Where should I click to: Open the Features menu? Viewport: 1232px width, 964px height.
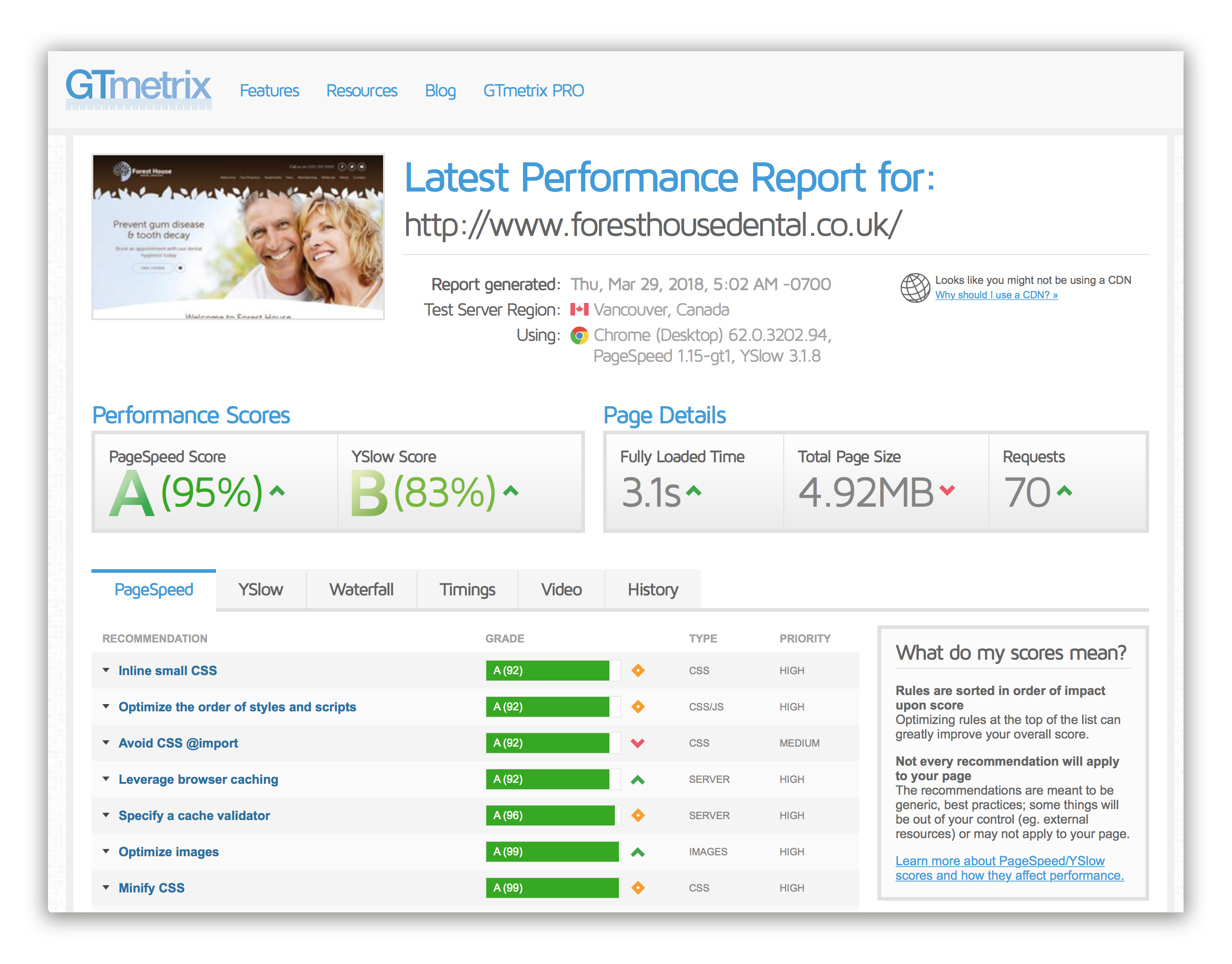[269, 90]
